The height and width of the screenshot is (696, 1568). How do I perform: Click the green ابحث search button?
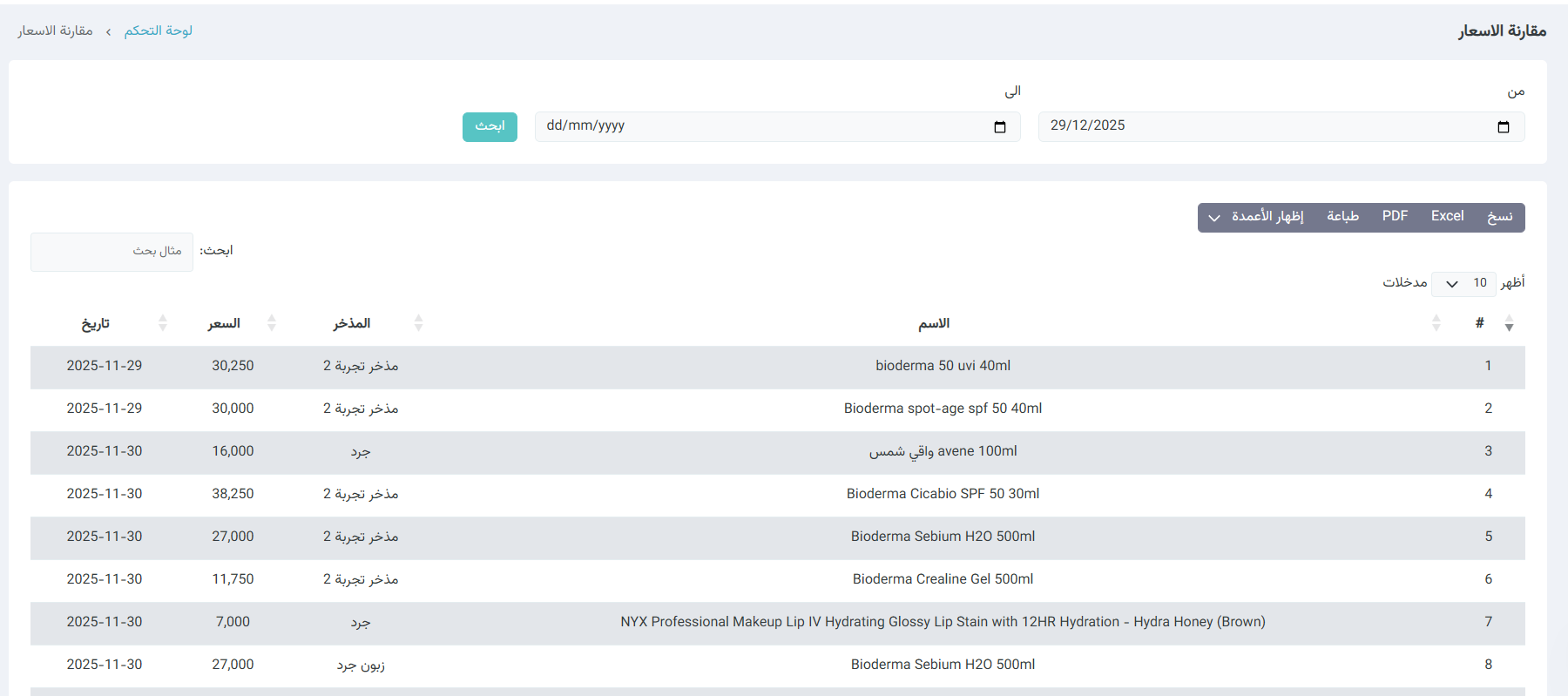coord(490,127)
